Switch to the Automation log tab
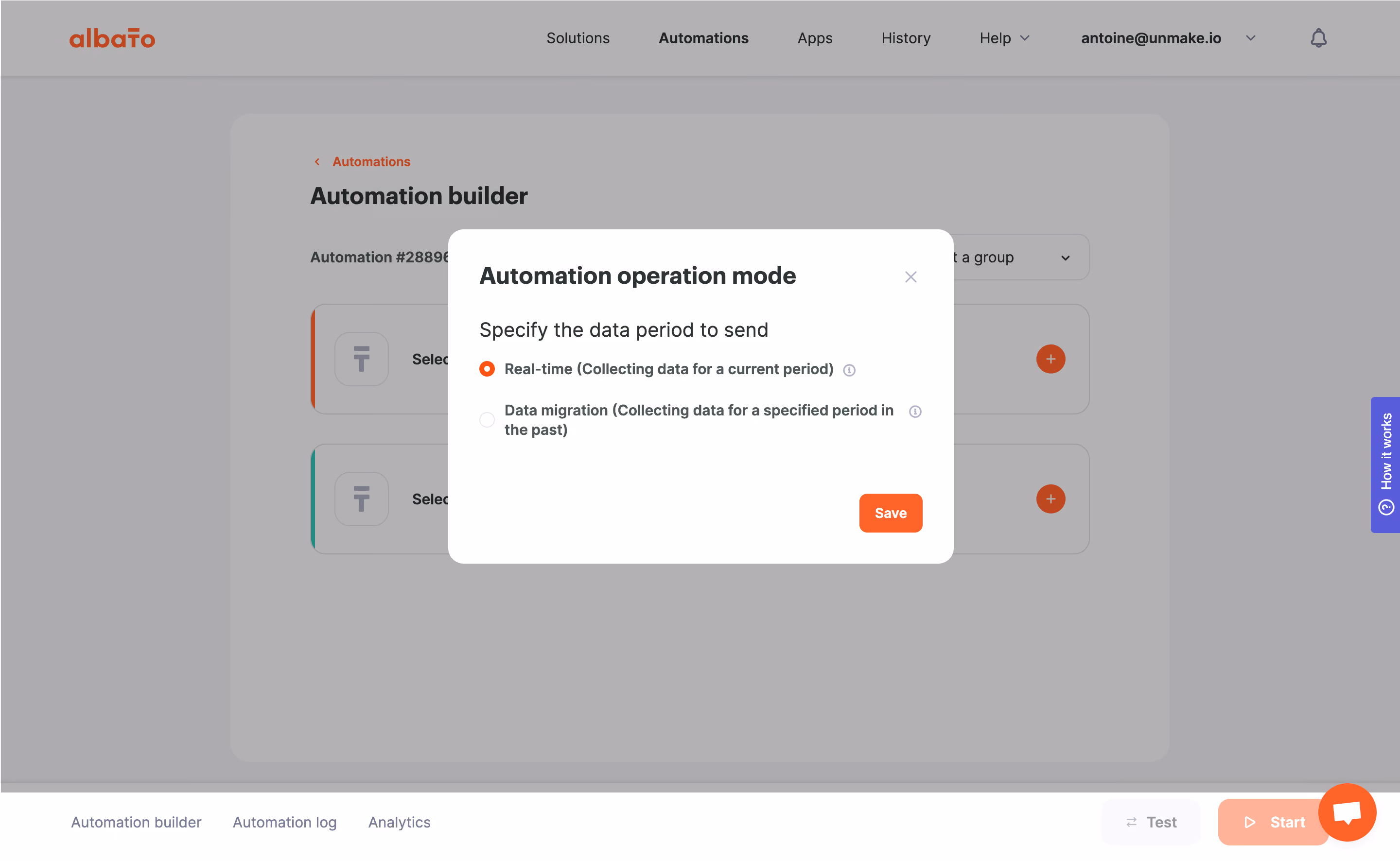The height and width of the screenshot is (861, 1400). pyautogui.click(x=285, y=822)
